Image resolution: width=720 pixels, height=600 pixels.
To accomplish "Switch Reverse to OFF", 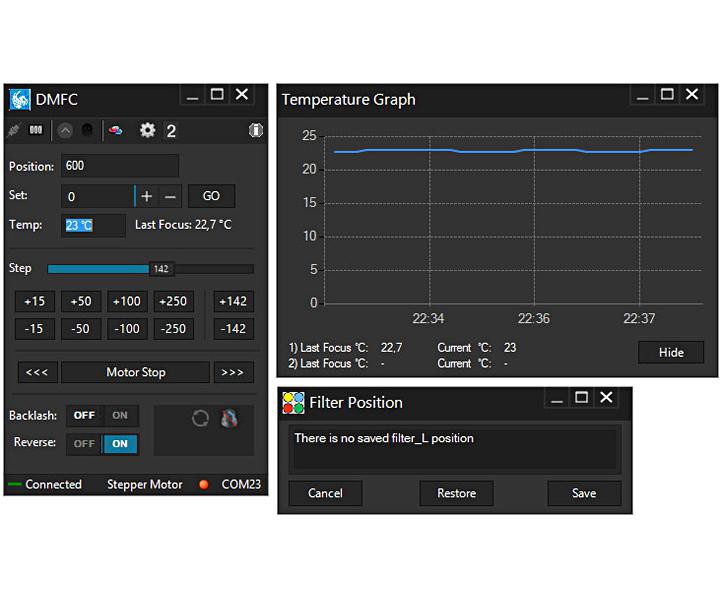I will [x=84, y=444].
